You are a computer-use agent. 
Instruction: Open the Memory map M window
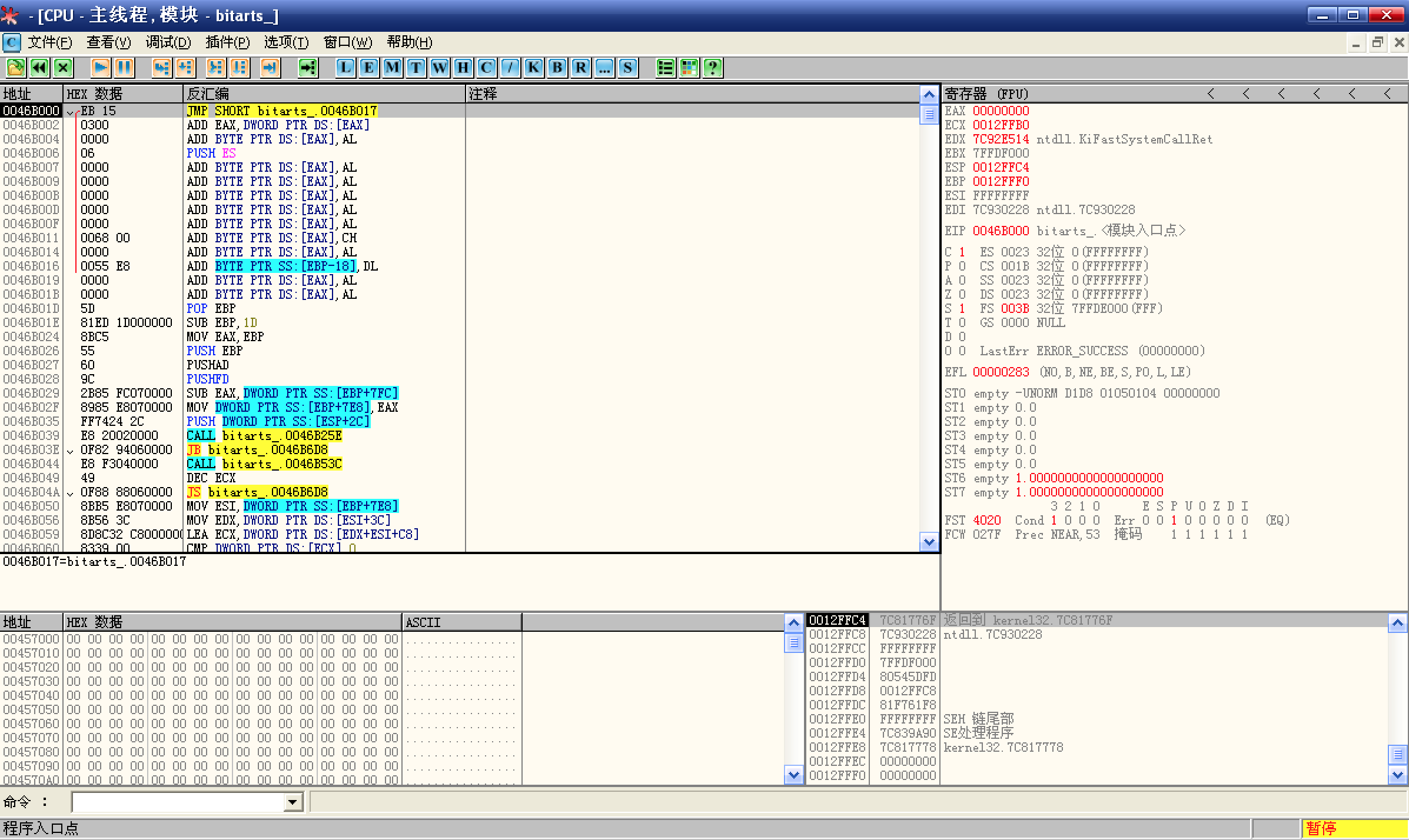[393, 68]
